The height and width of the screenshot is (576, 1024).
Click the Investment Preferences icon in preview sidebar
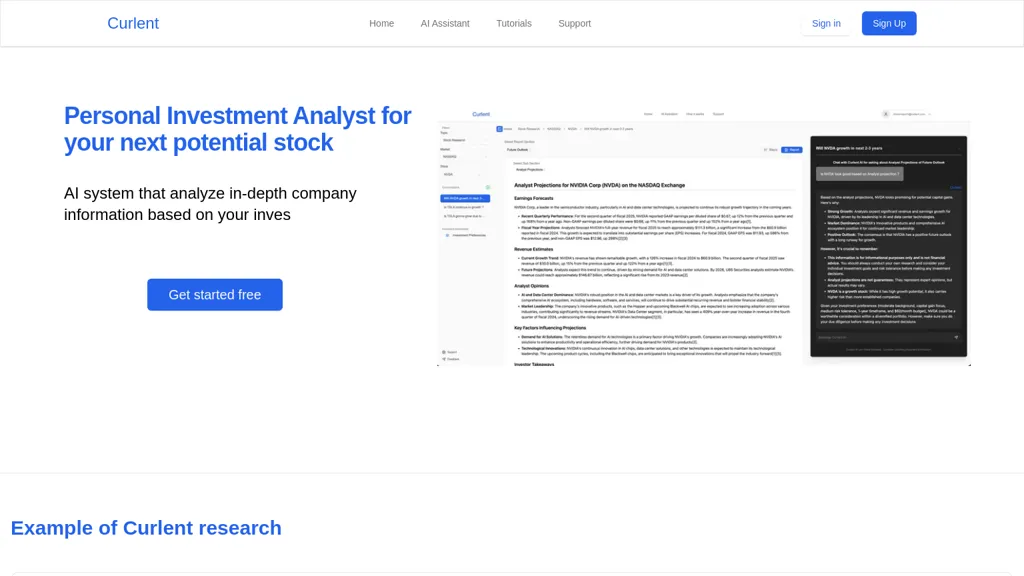446,235
